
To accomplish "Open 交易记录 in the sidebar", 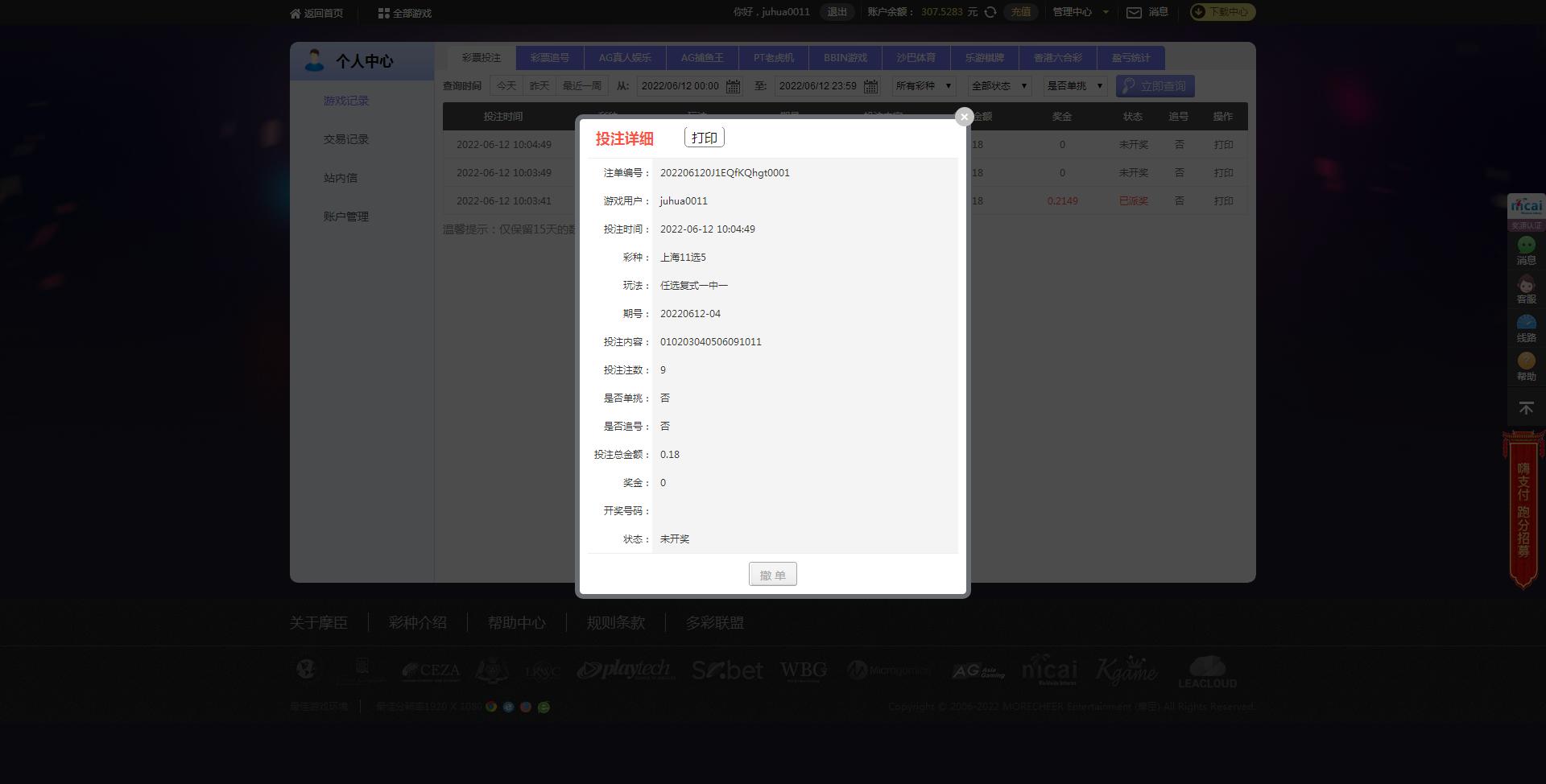I will (x=346, y=139).
